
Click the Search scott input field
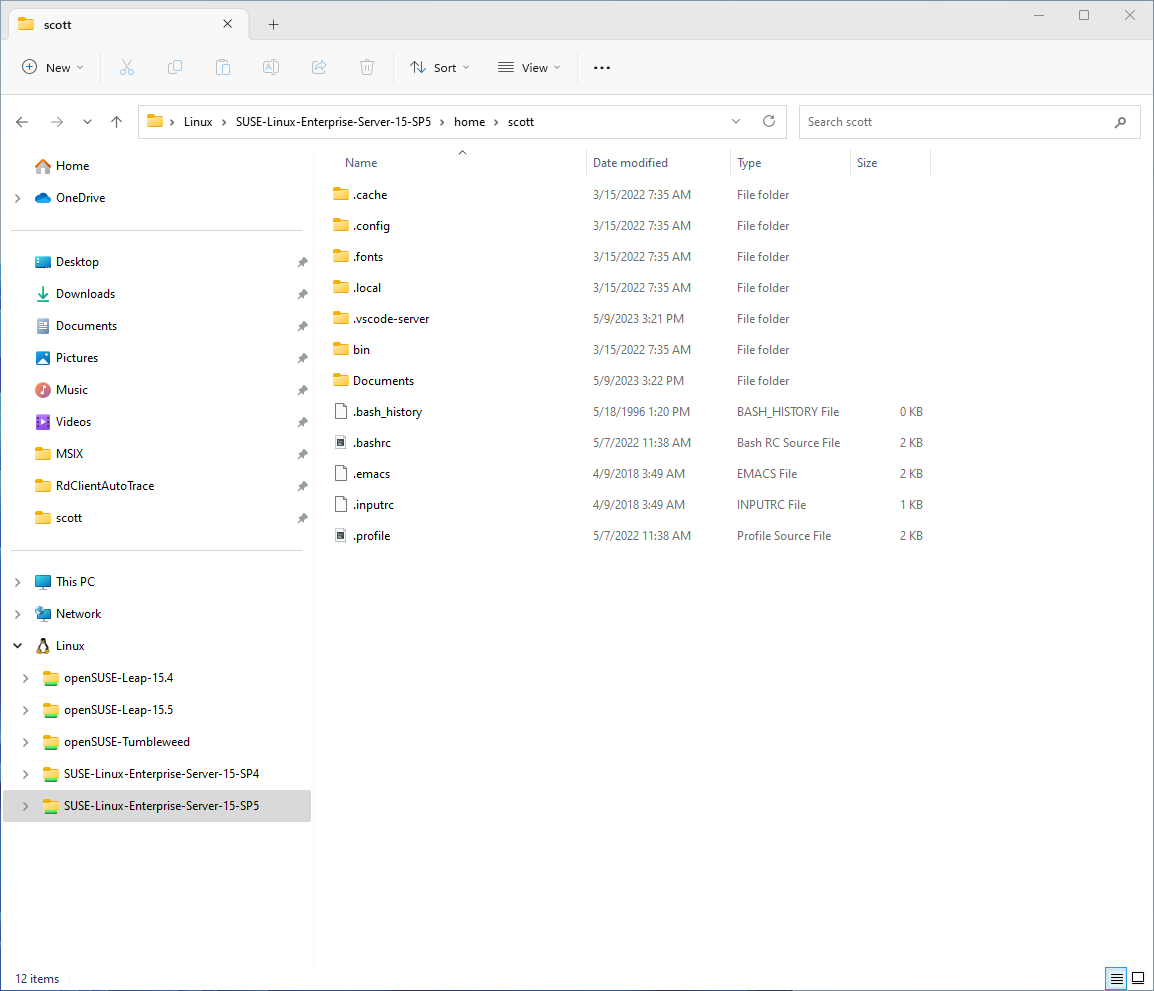click(x=969, y=122)
